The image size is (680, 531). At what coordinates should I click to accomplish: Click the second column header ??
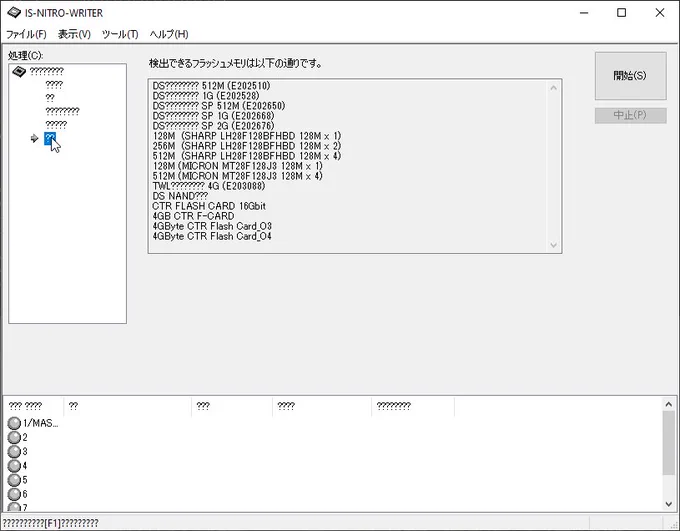[x=128, y=406]
